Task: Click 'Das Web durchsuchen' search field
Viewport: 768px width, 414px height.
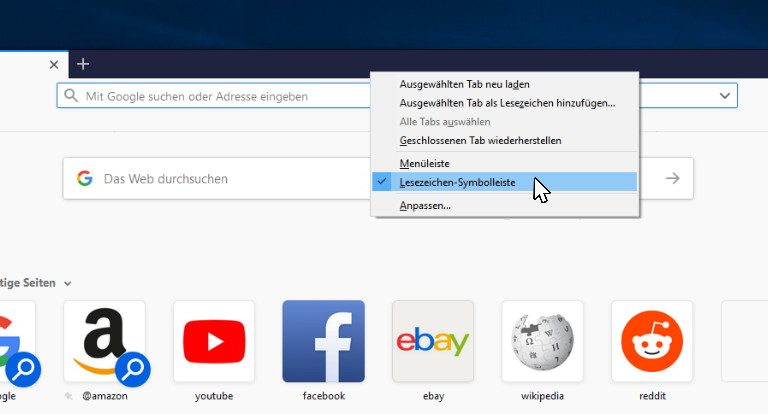Action: point(378,178)
